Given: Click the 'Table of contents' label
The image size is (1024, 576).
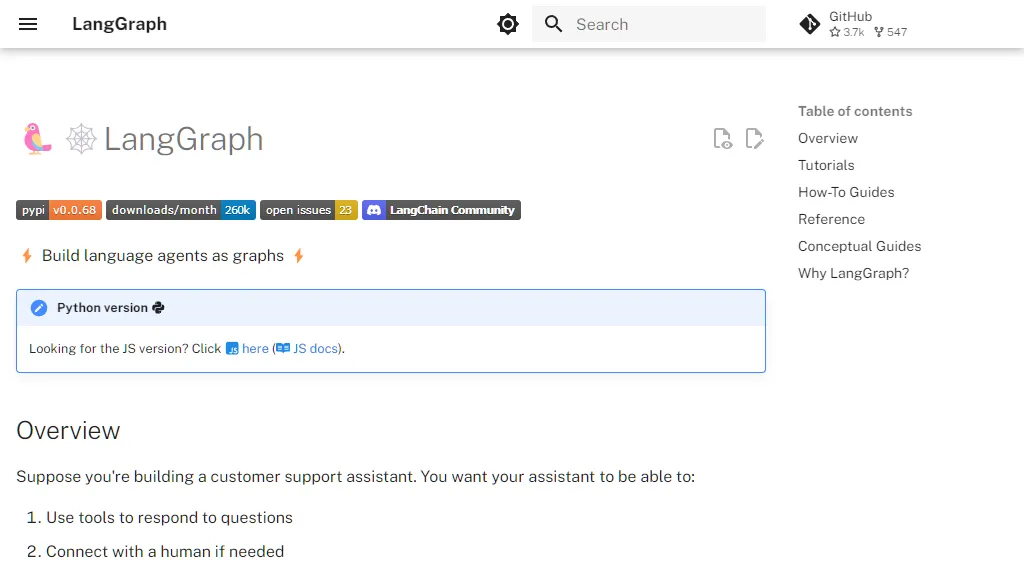Looking at the screenshot, I should click(855, 112).
